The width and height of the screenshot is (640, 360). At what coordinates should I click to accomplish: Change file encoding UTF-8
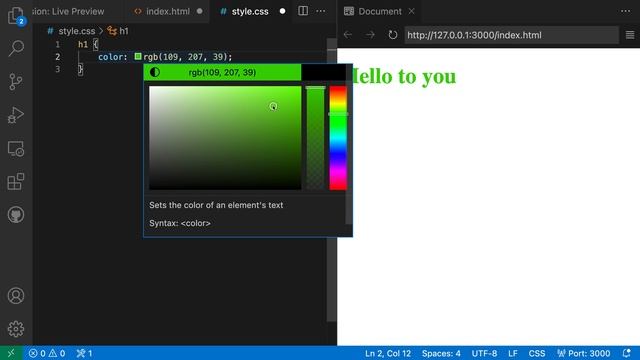pyautogui.click(x=484, y=353)
